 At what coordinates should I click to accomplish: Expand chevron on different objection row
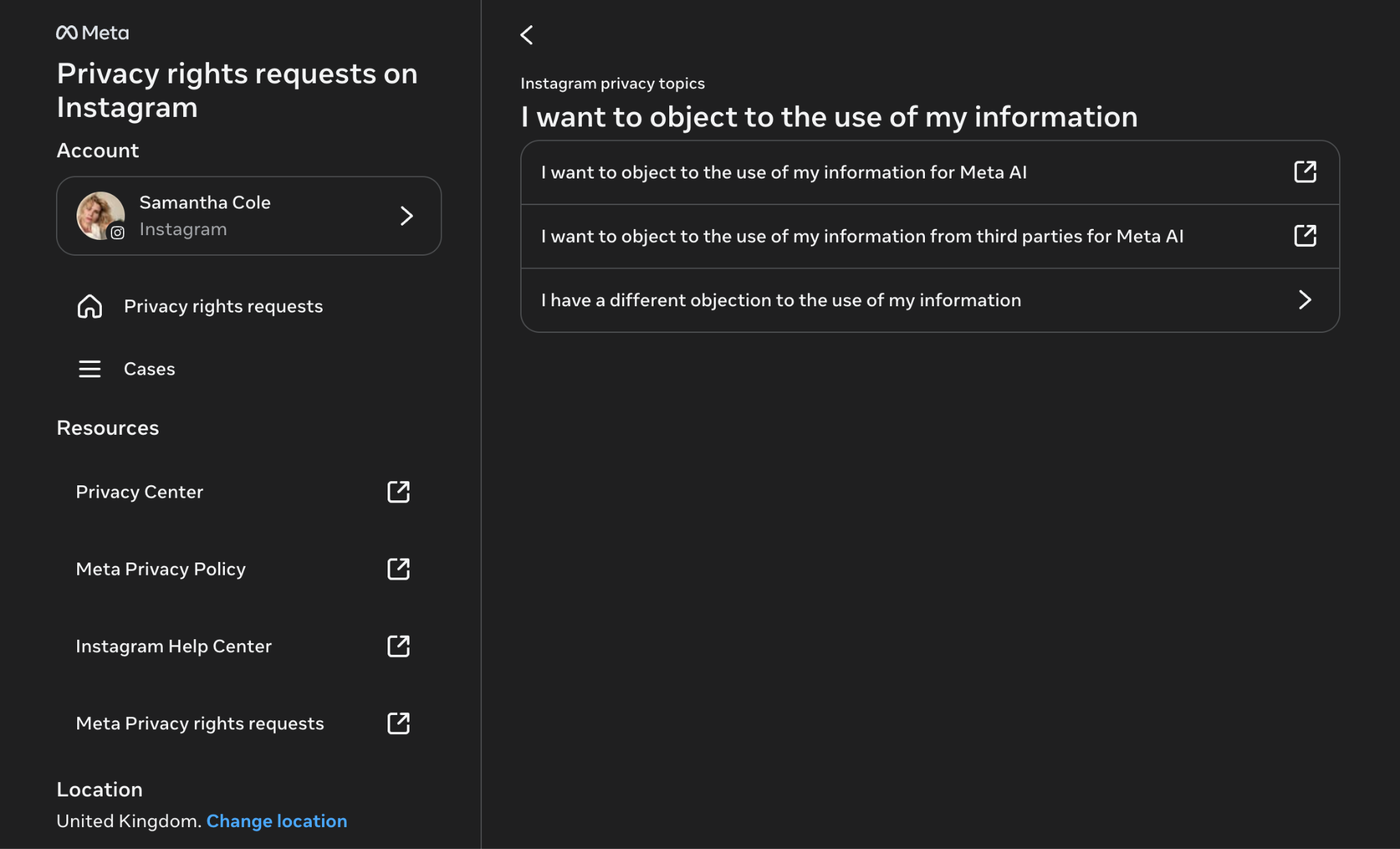tap(1305, 300)
